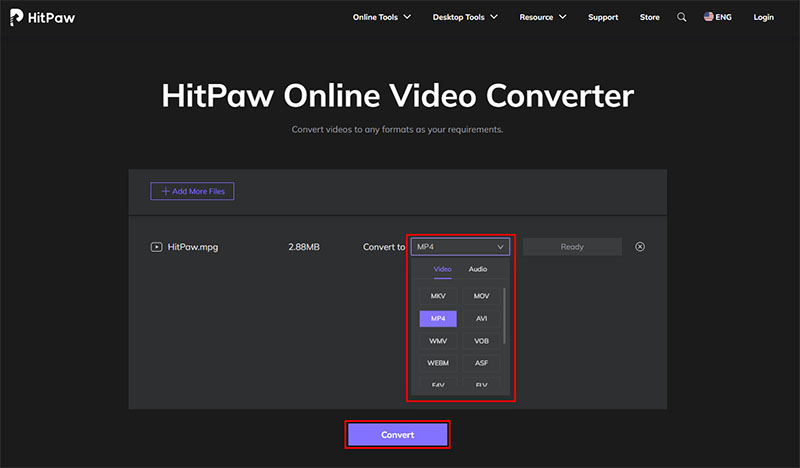Image resolution: width=800 pixels, height=468 pixels.
Task: Click the US flag language icon
Action: coord(709,17)
